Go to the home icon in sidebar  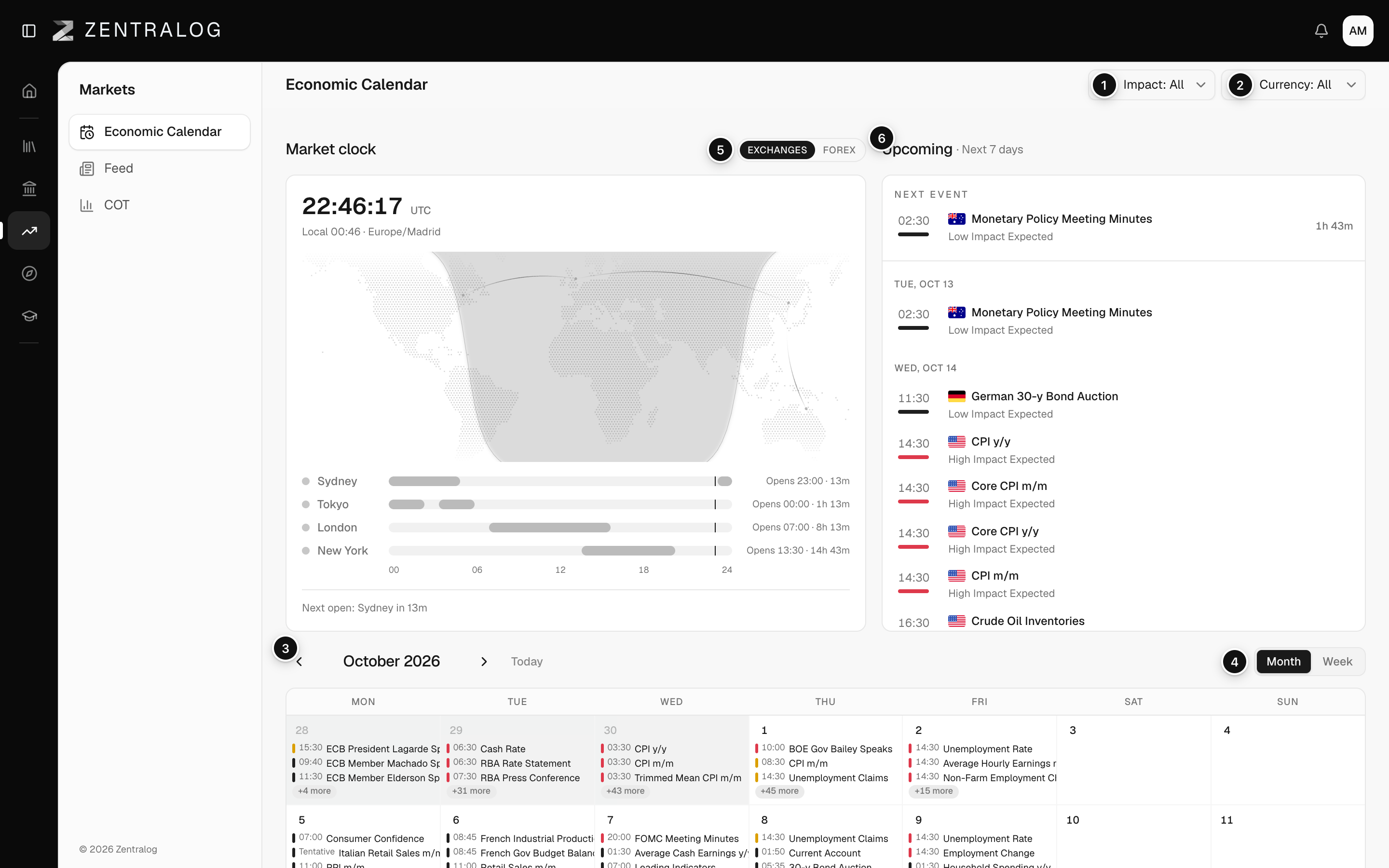[x=29, y=91]
